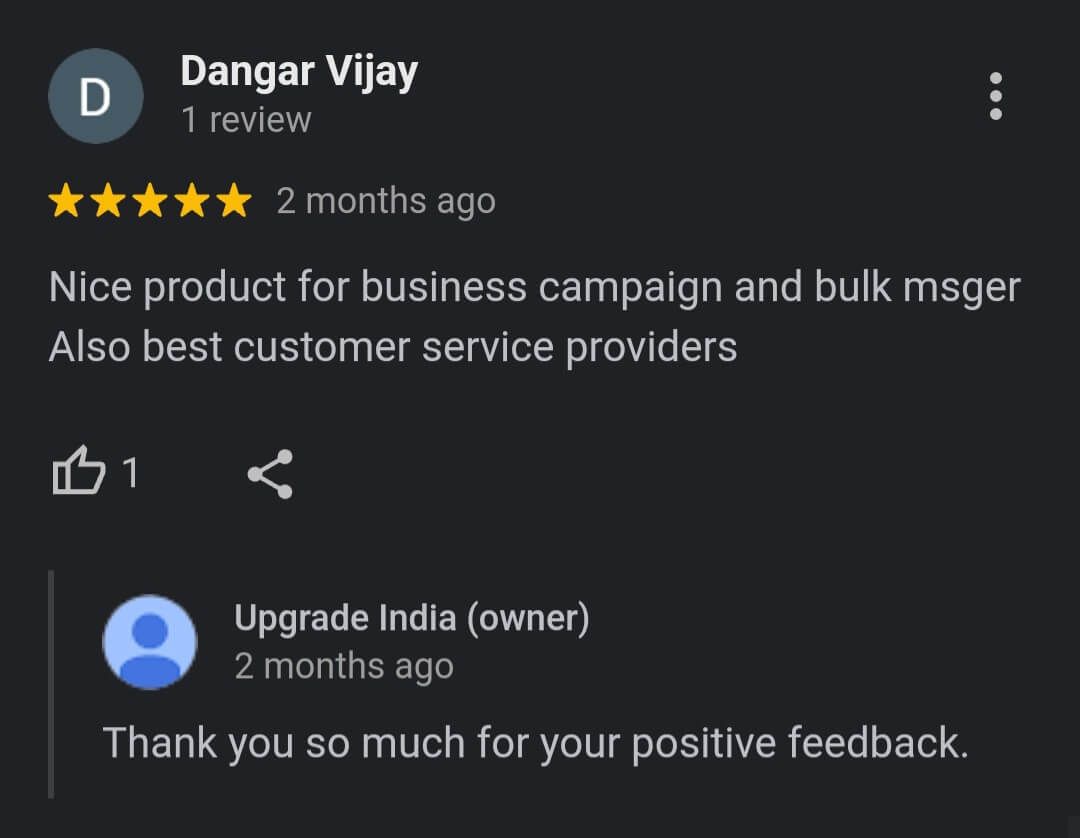Open reviewer name Dangar Vijay
This screenshot has height=838, width=1080.
(300, 72)
